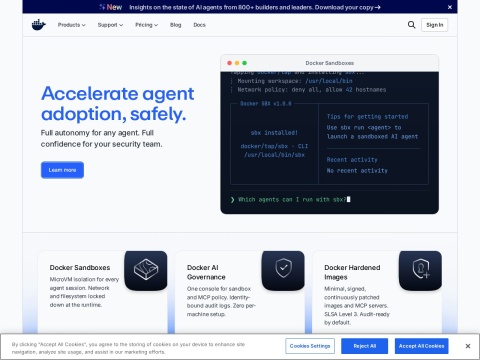Click the Docker Sandboxes card icon
Image resolution: width=480 pixels, height=360 pixels.
pos(146,270)
